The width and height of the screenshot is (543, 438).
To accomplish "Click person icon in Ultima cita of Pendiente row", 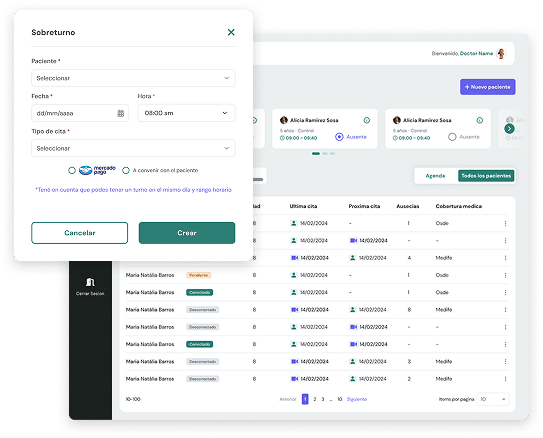I will click(x=294, y=275).
